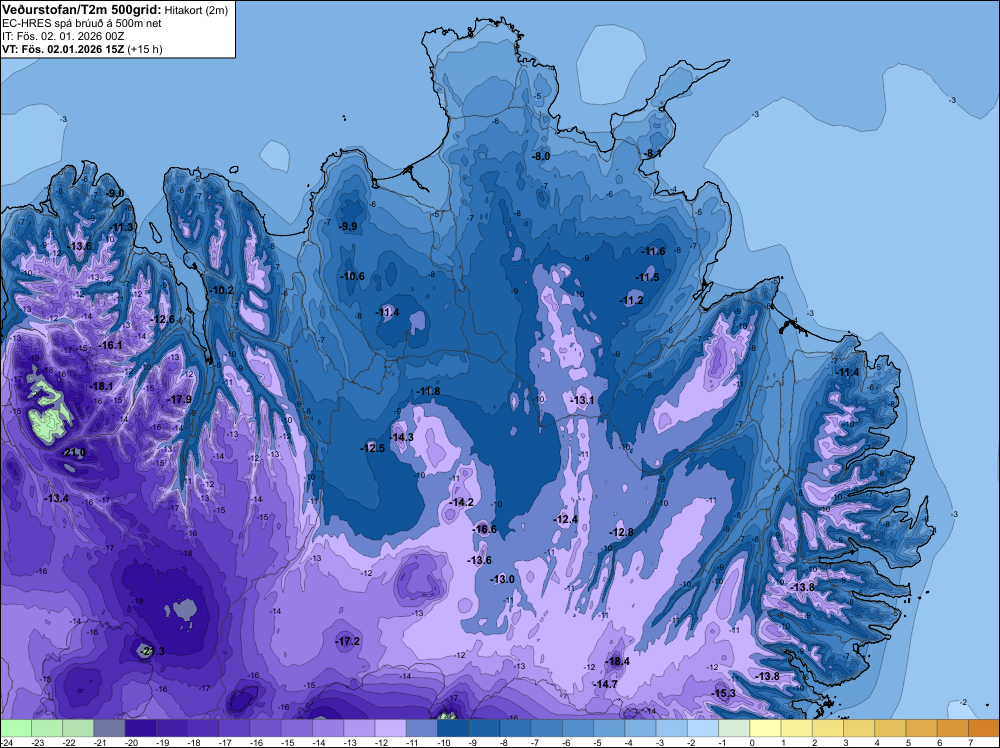Click the -17.2 temperature value
1000x748 pixels.
coord(348,641)
